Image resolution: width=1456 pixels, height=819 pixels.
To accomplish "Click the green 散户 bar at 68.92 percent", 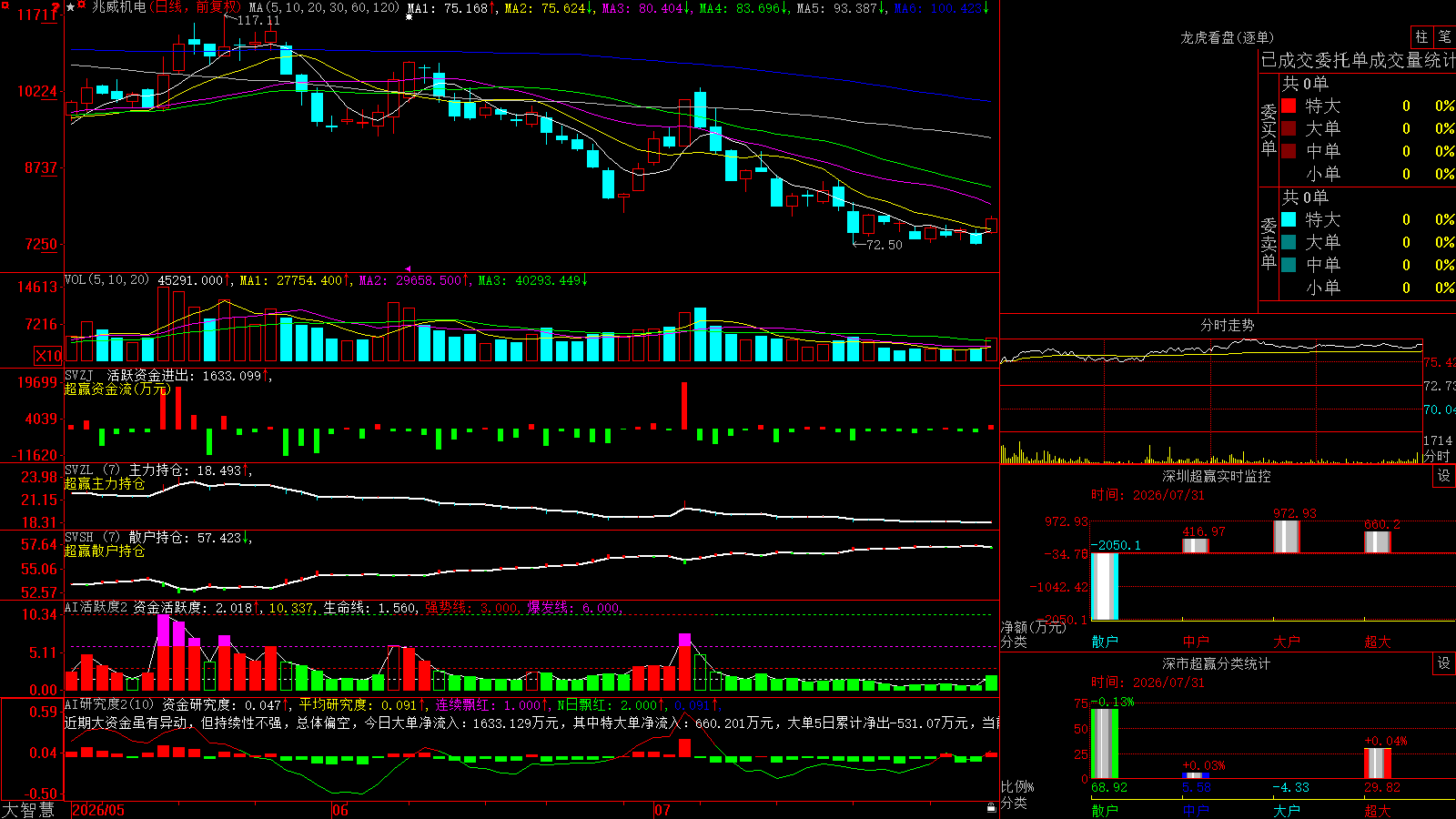I will tap(1105, 743).
